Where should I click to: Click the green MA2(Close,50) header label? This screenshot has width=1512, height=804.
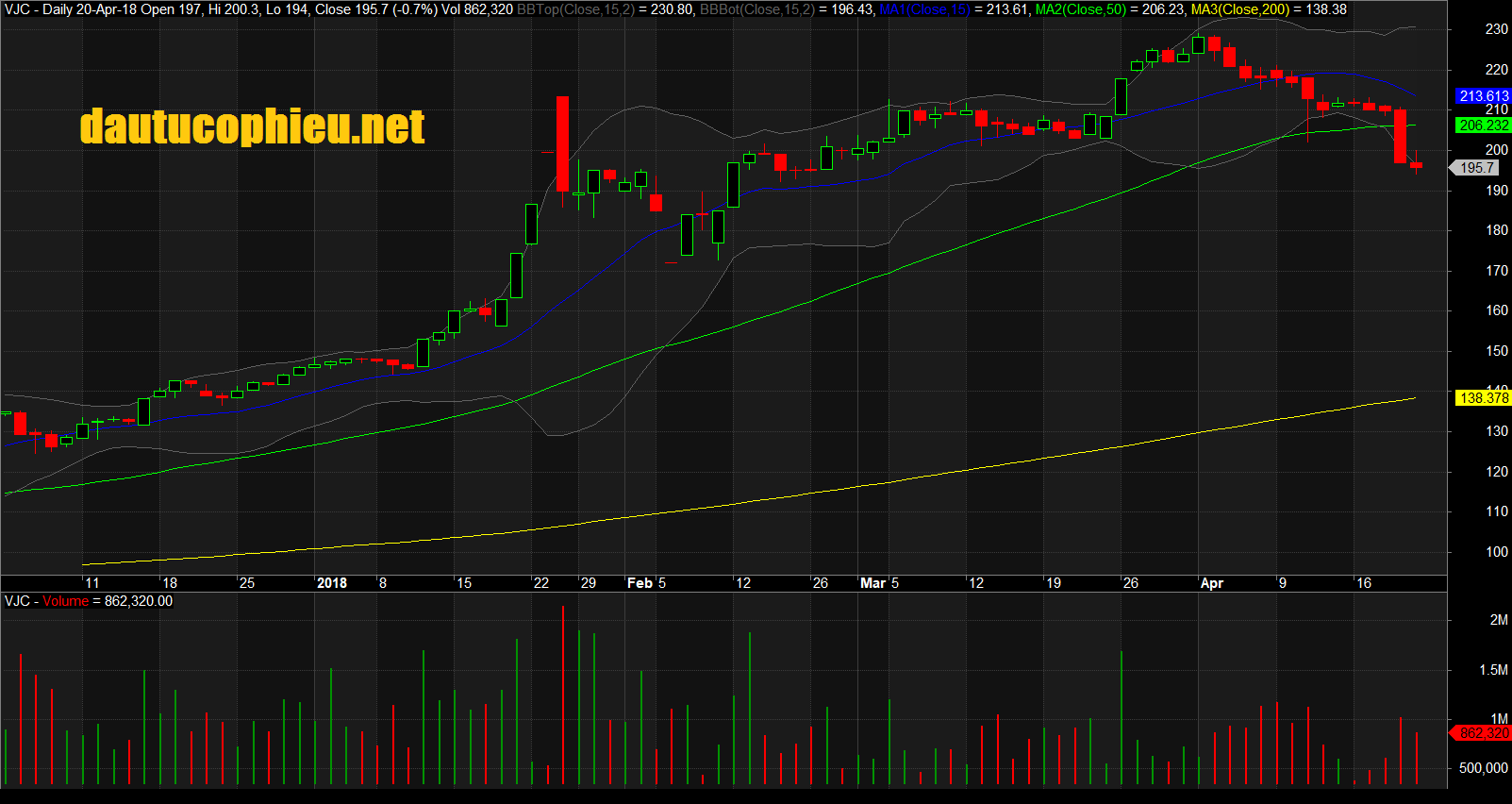[1080, 9]
